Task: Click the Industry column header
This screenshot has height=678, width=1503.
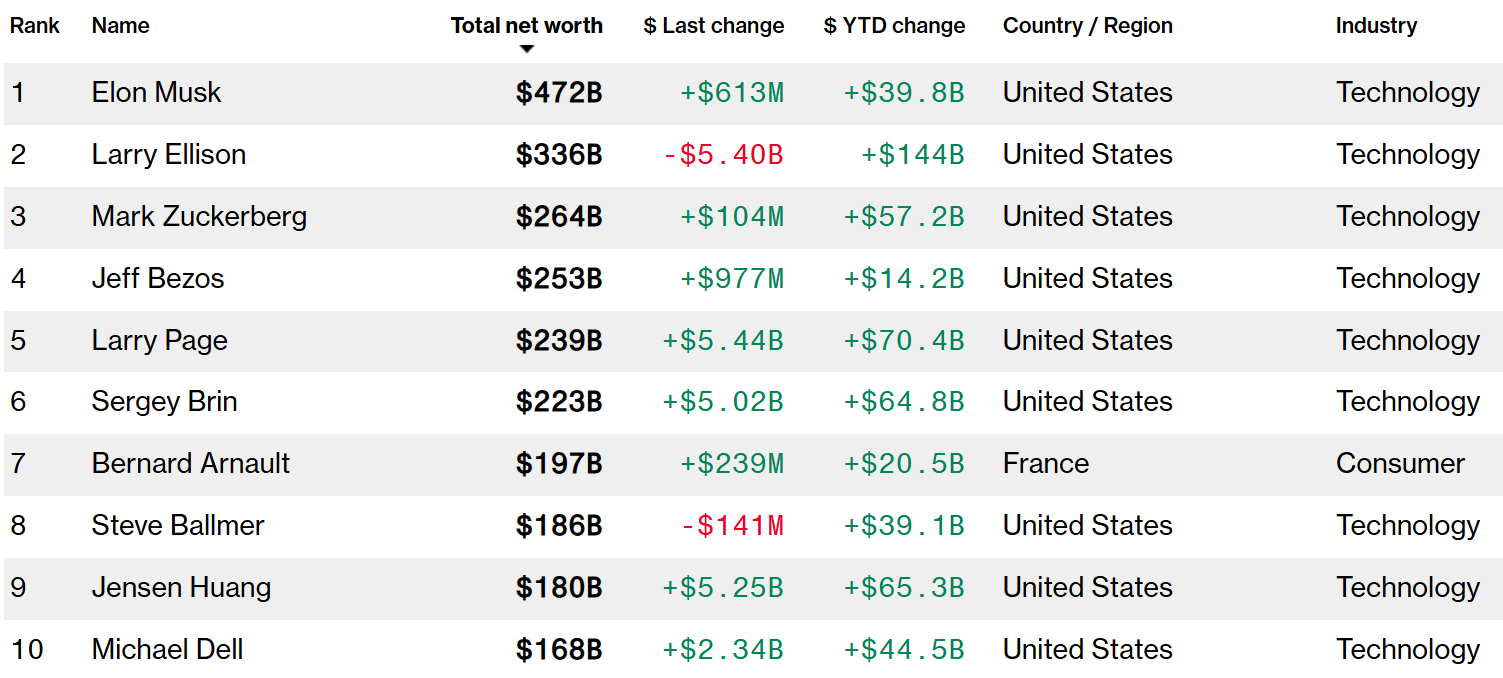Action: (1376, 26)
